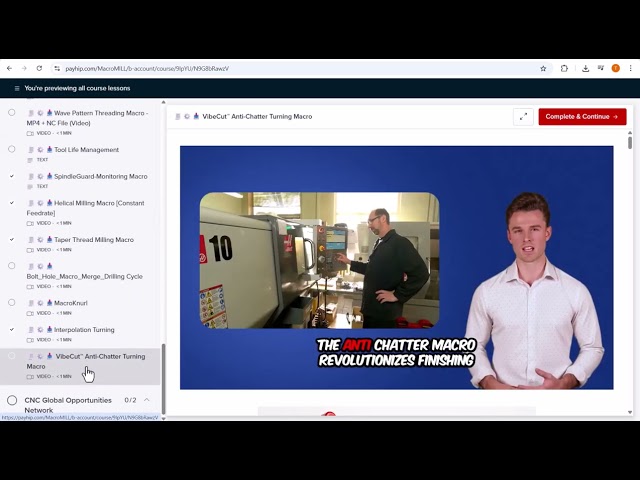Screen dimensions: 640x480
Task: Click the lesson content vertical scrollbar
Action: tap(630, 143)
